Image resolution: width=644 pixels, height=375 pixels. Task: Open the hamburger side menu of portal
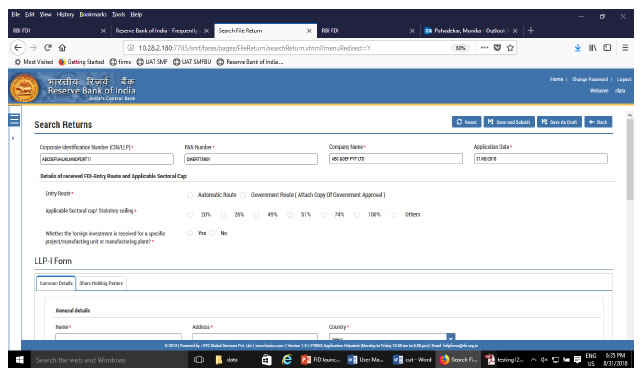(14, 120)
